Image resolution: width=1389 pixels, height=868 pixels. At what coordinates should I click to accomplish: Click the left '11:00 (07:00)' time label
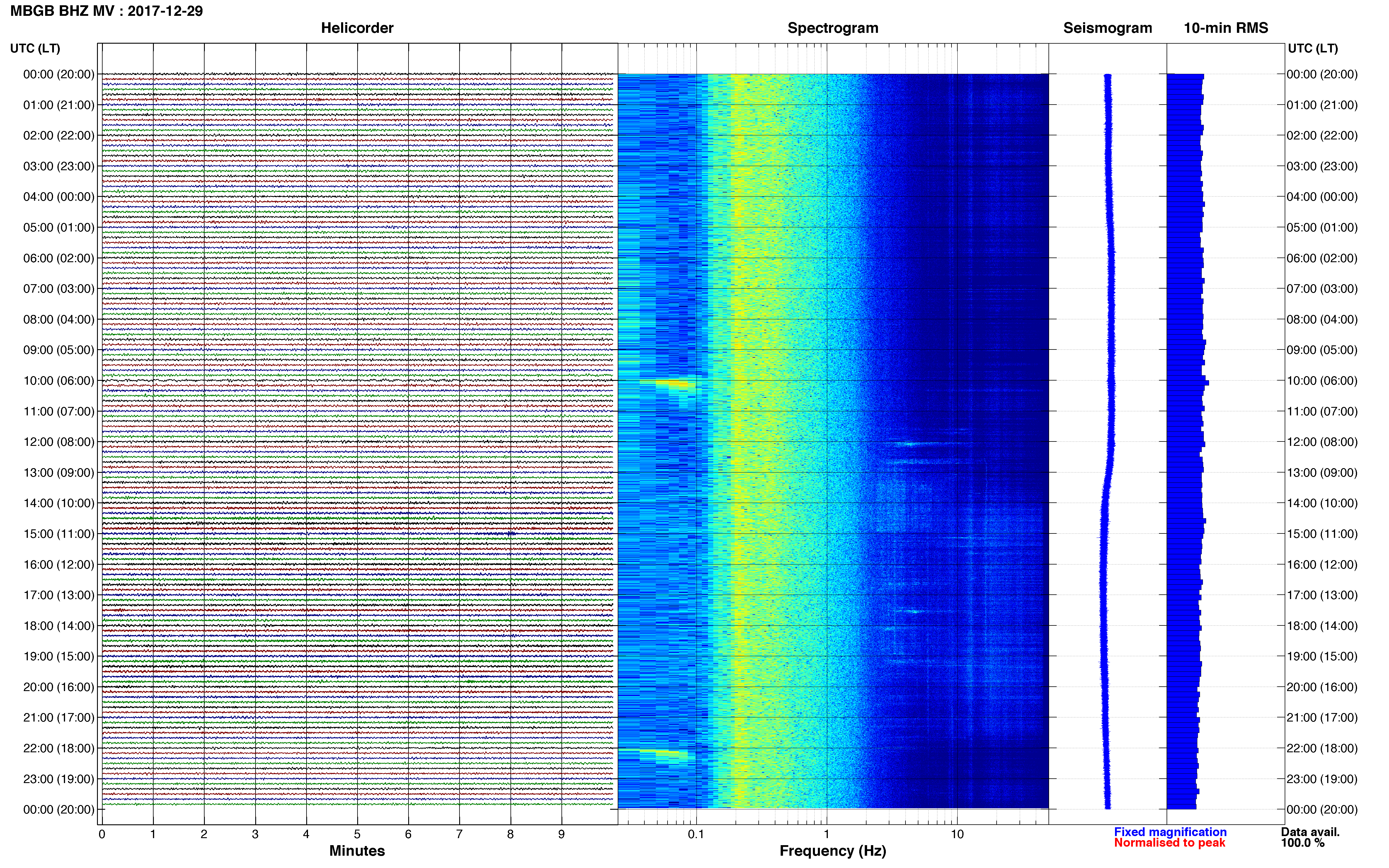click(x=59, y=412)
